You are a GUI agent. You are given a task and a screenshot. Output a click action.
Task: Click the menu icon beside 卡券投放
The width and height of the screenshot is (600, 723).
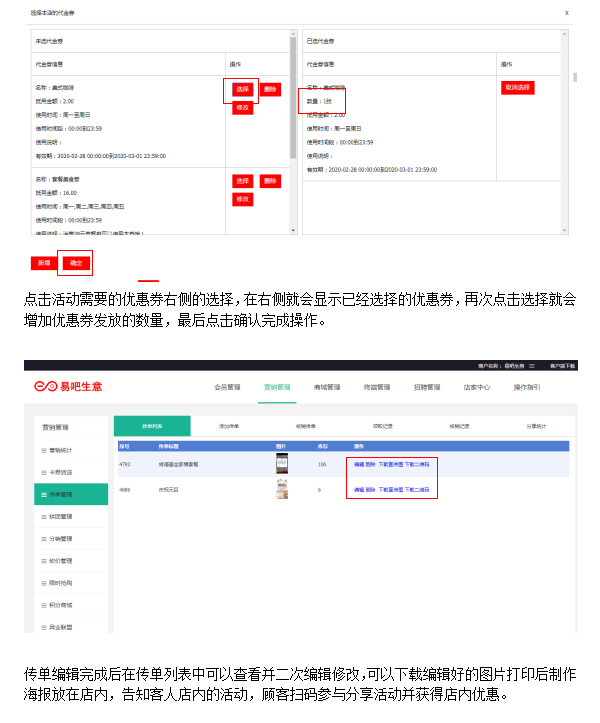(43, 472)
